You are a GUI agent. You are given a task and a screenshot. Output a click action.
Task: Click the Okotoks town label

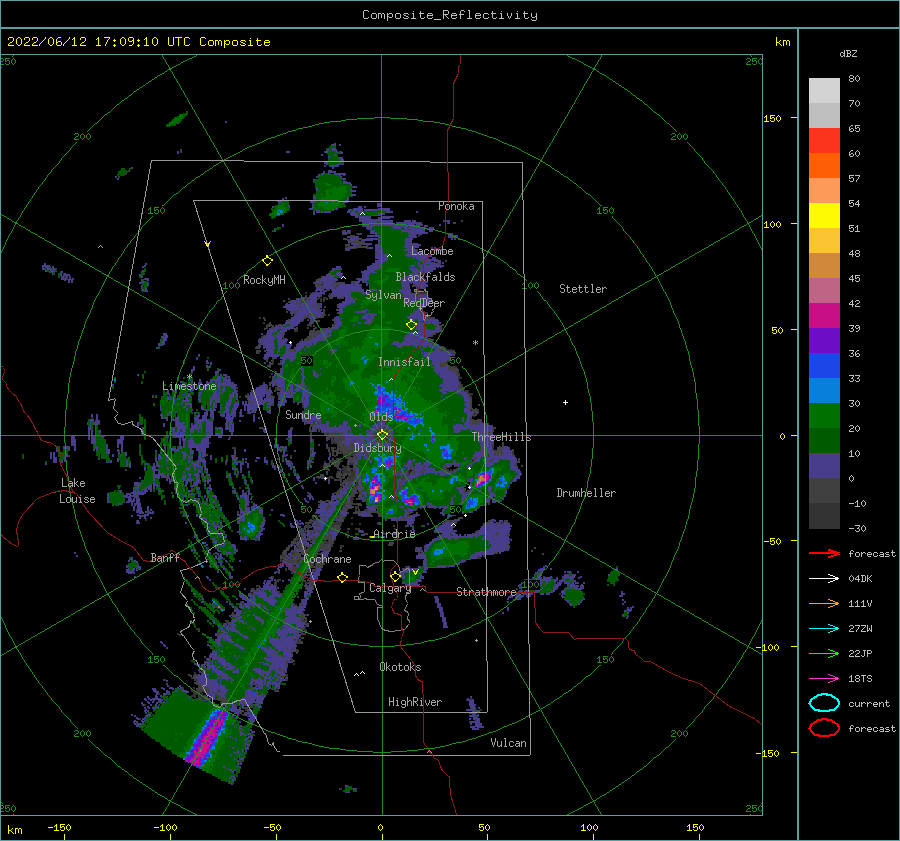click(x=400, y=667)
